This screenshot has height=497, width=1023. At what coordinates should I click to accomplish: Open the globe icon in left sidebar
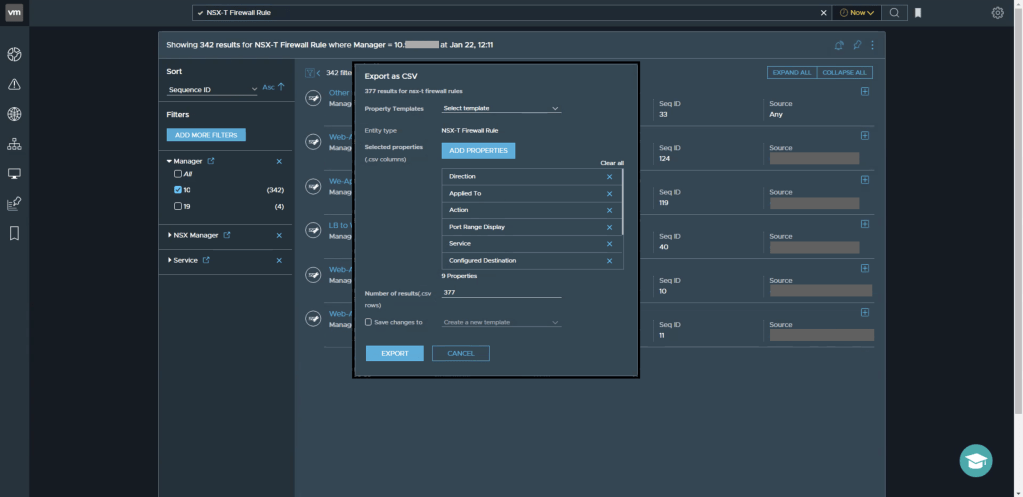tap(14, 114)
